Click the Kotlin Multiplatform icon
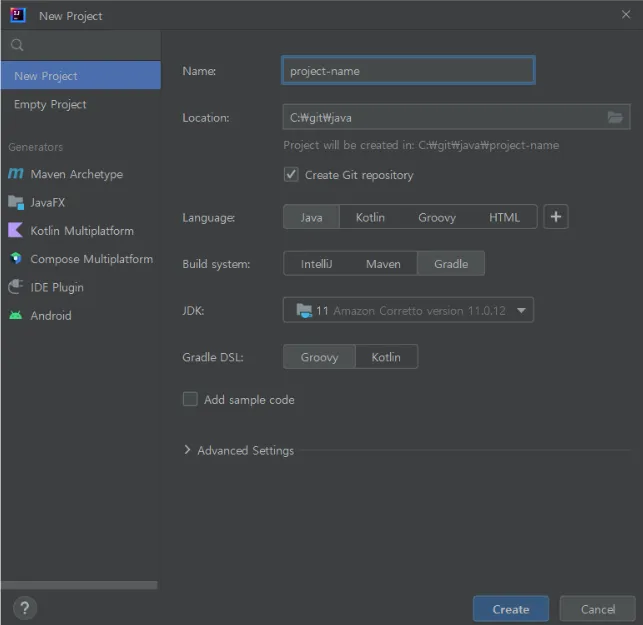Image resolution: width=643 pixels, height=625 pixels. click(16, 230)
